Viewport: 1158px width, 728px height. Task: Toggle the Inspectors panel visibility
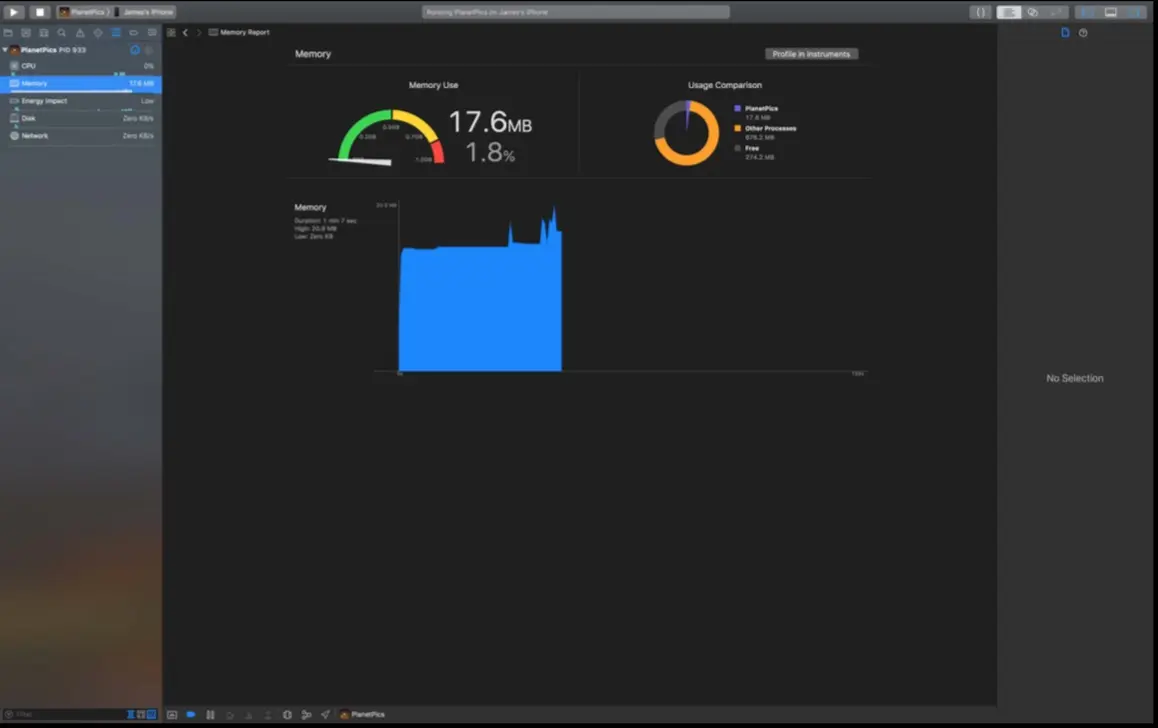pyautogui.click(x=1135, y=12)
